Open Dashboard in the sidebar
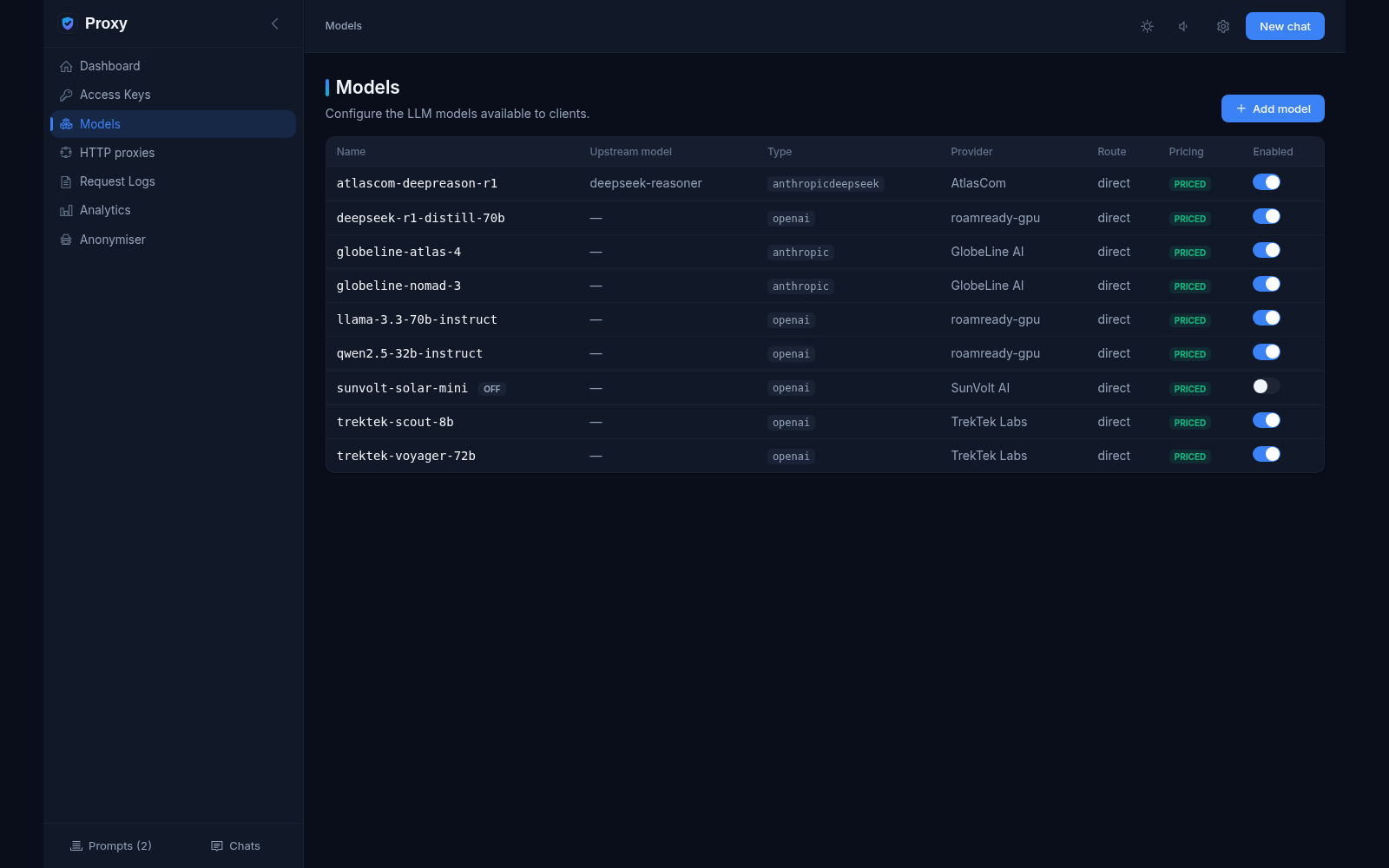 (x=174, y=66)
